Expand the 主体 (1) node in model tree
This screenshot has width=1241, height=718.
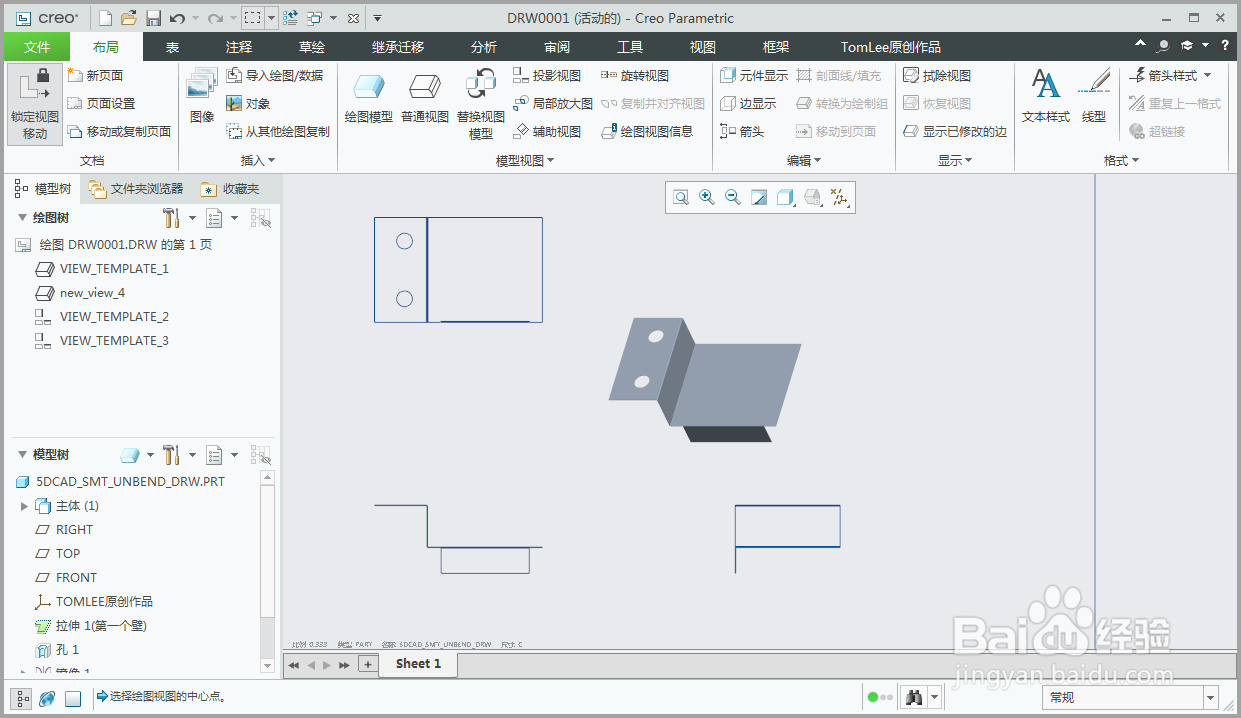(x=24, y=505)
